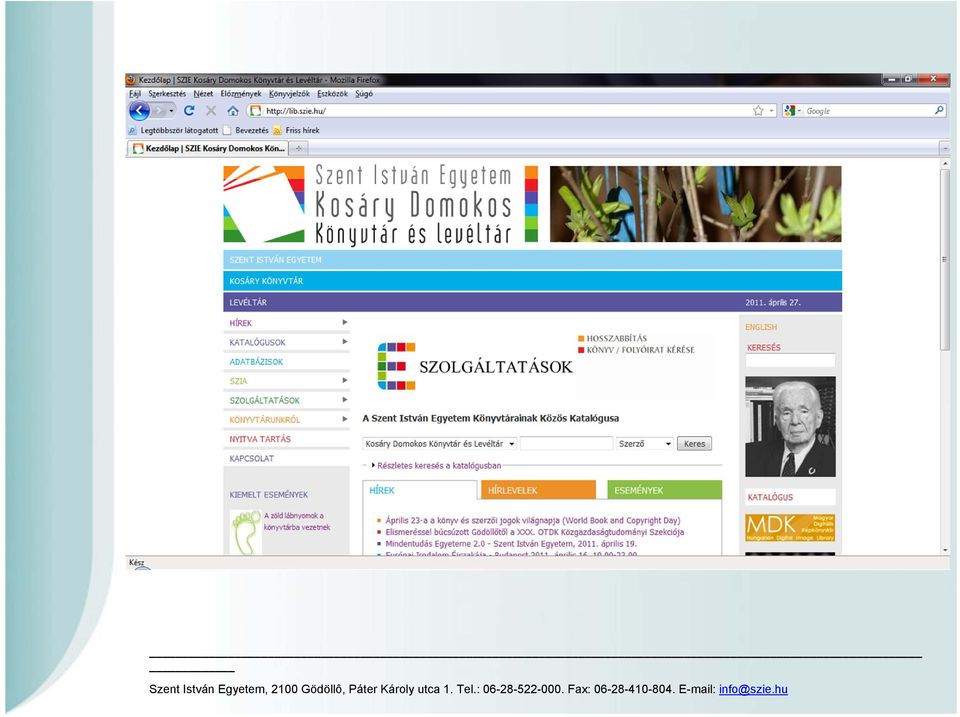Click the colorful E Szolgáltatások logo
Screen dimensions: 960x717
475,366
